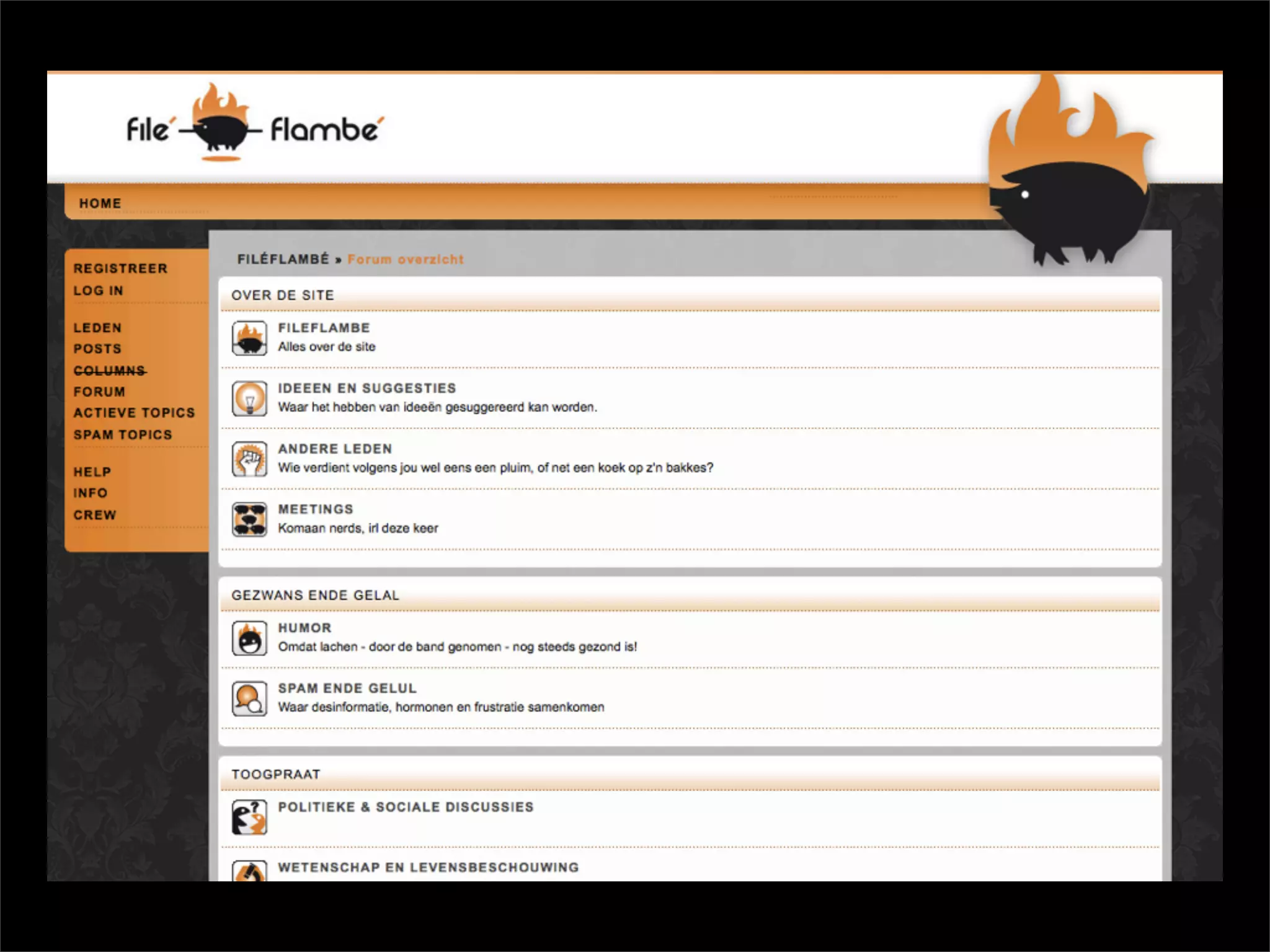This screenshot has width=1270, height=952.
Task: Click the FILÉFLAMBÉ breadcrumb link
Action: (283, 259)
